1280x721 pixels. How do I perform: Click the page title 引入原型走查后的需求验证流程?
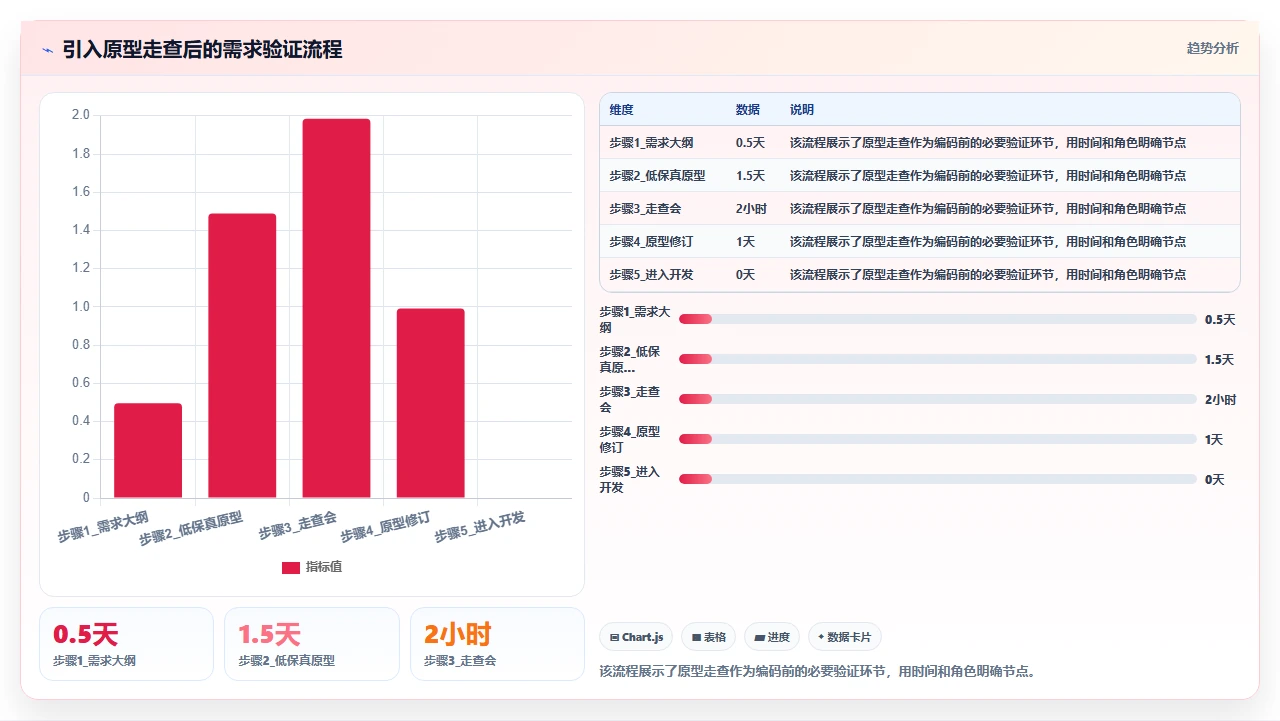[202, 49]
